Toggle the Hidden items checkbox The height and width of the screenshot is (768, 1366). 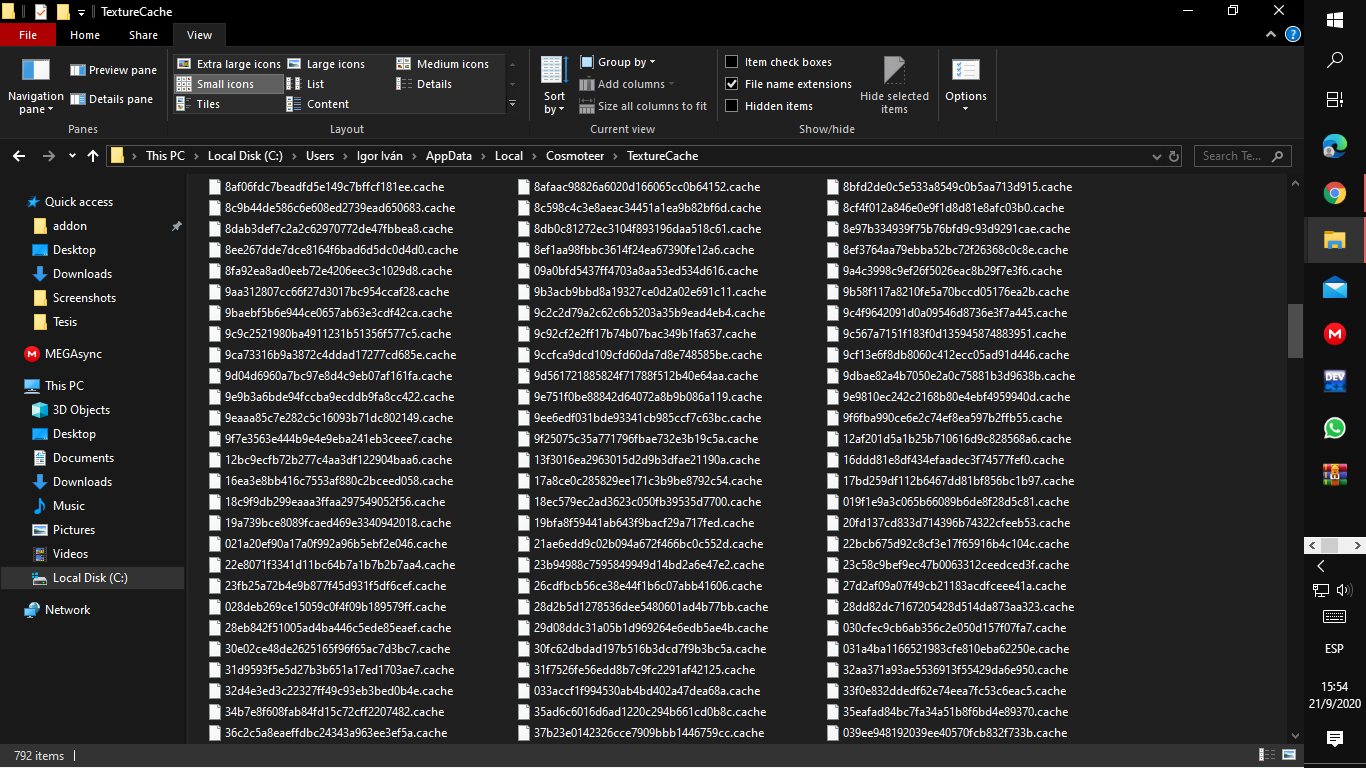coord(732,106)
